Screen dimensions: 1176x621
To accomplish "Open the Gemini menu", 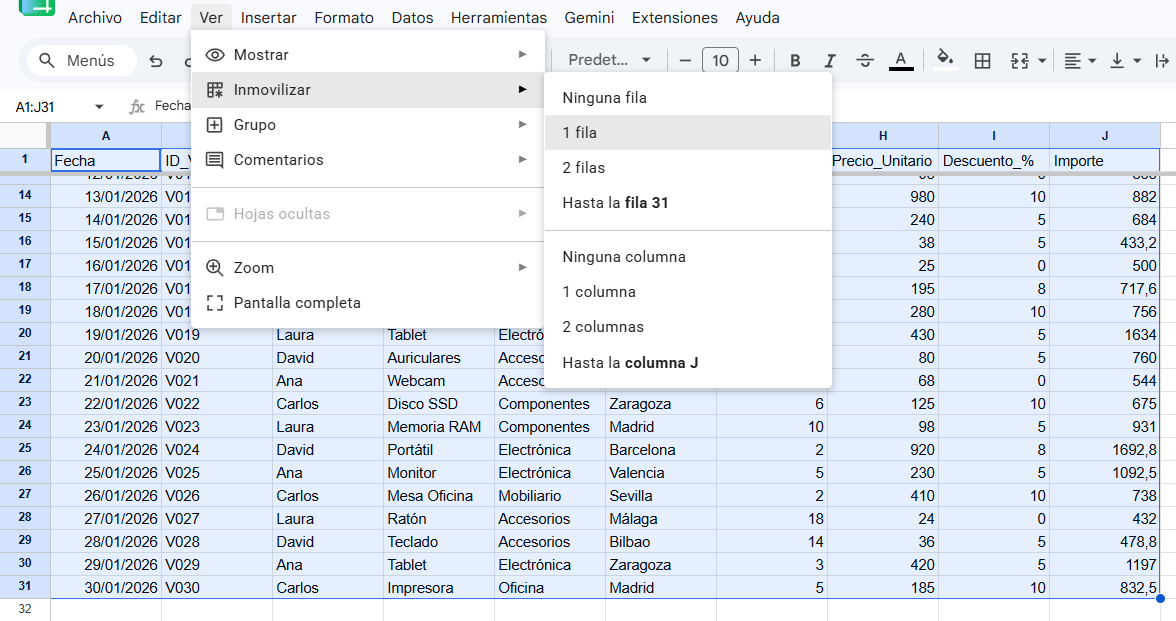I will 590,17.
